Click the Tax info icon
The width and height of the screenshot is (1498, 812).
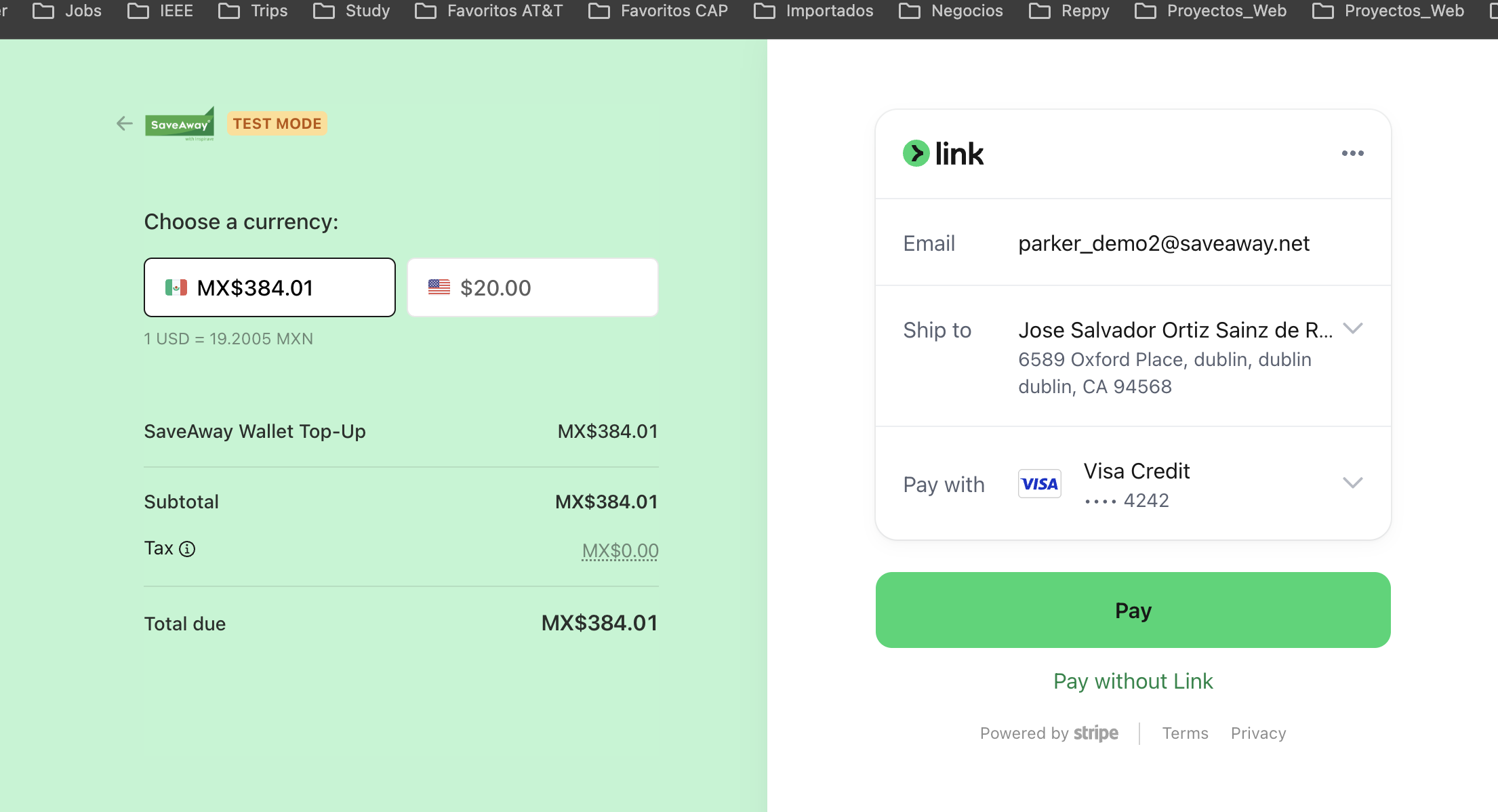point(187,549)
